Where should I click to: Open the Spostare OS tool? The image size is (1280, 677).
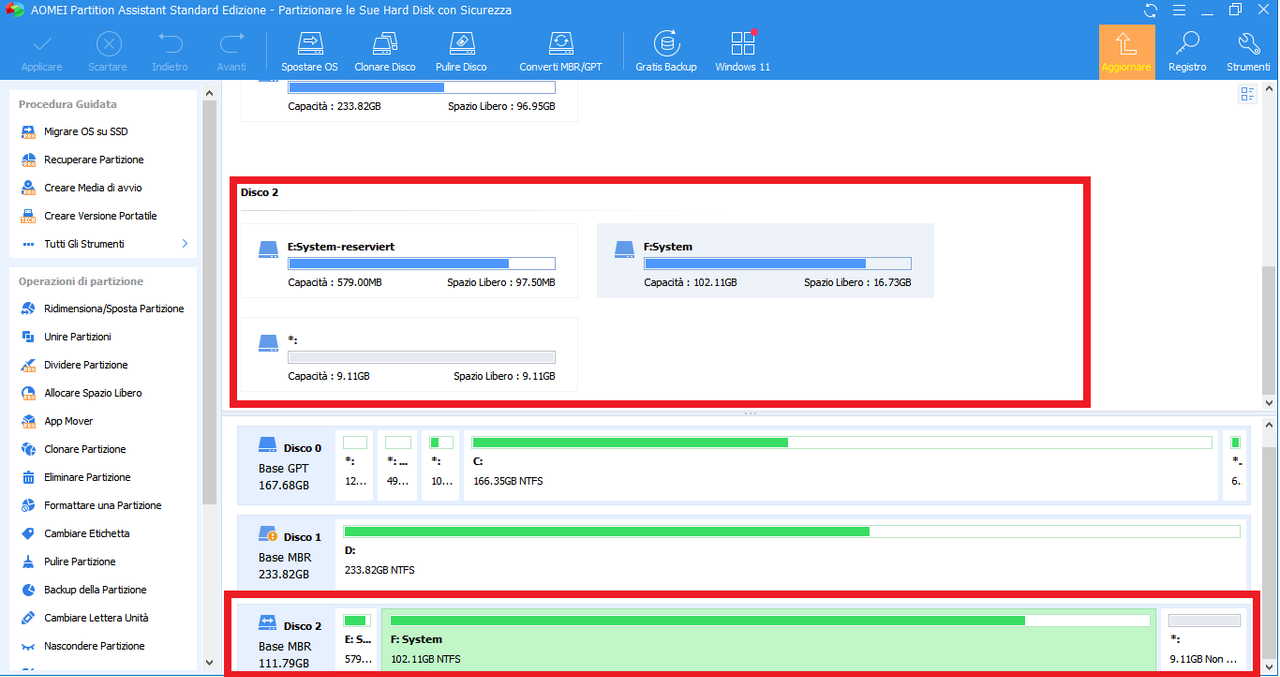coord(309,52)
